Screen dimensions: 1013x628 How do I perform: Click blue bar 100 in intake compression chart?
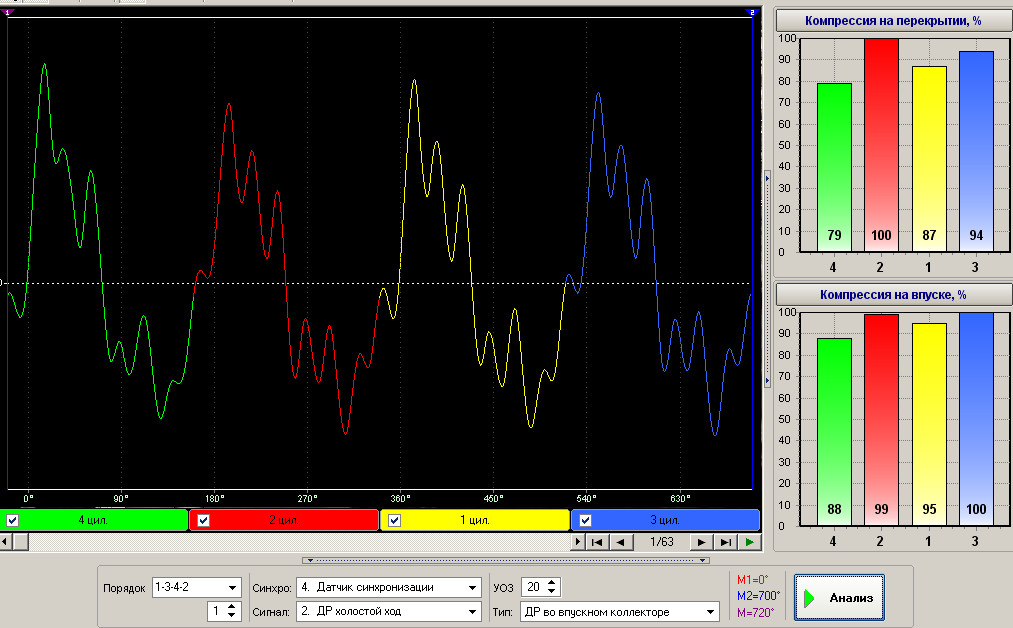(976, 419)
